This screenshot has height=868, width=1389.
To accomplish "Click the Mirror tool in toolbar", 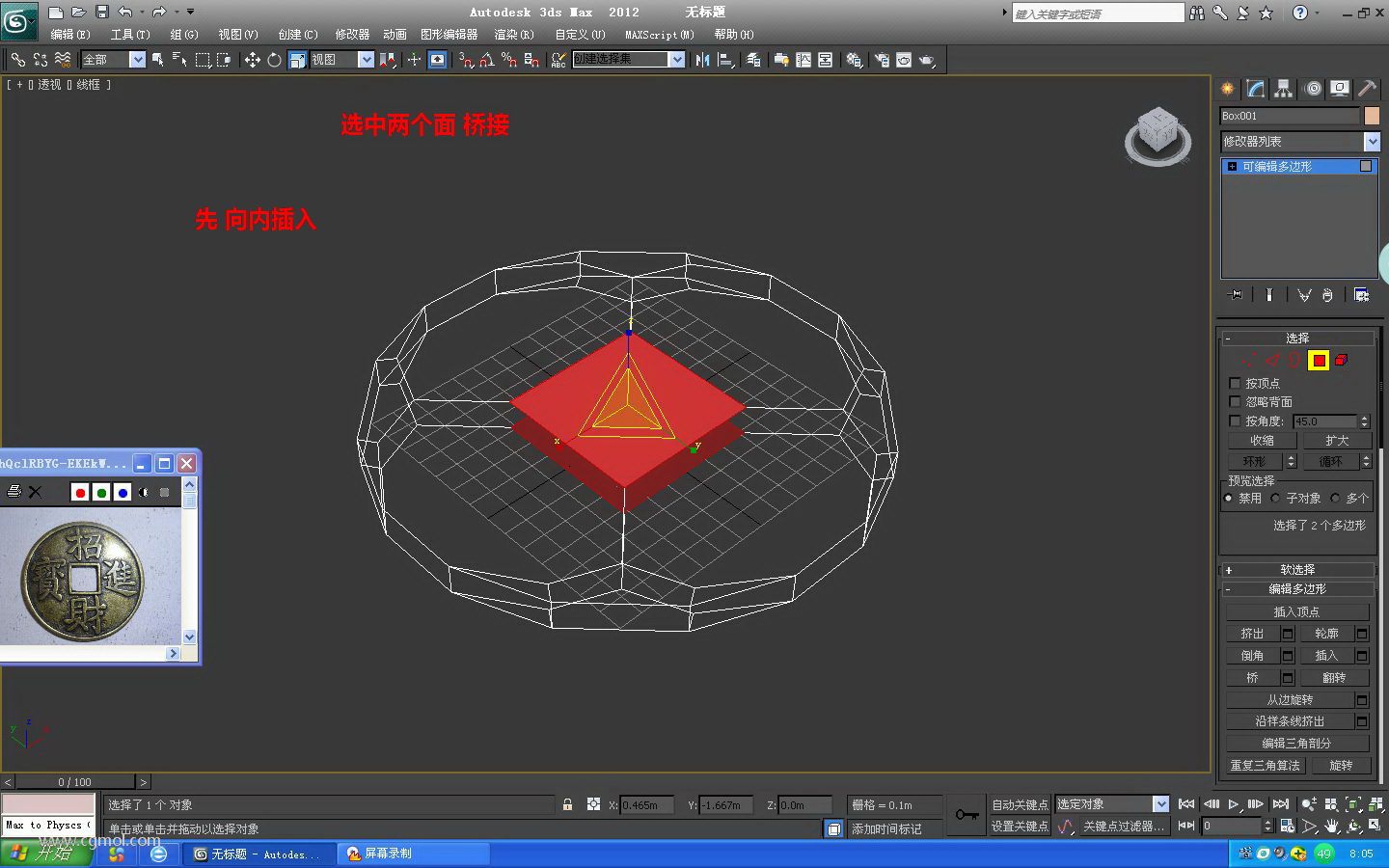I will pyautogui.click(x=702, y=60).
